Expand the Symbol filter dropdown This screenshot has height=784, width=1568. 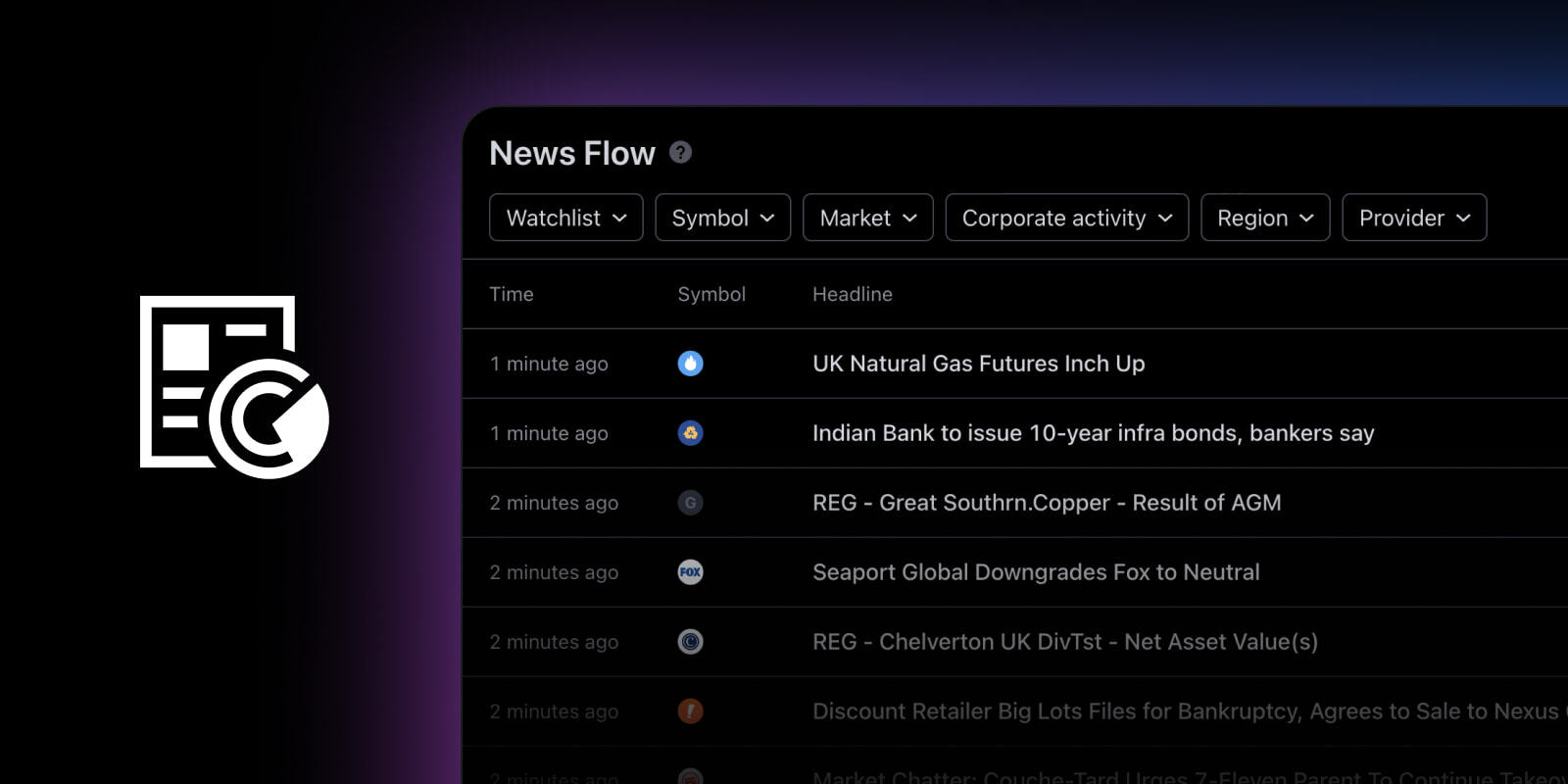coord(722,218)
